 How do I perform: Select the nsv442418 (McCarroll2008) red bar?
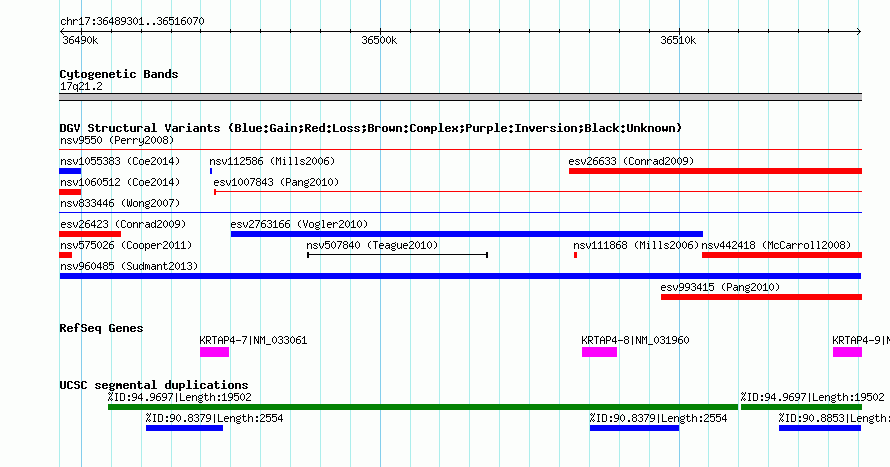[x=782, y=255]
